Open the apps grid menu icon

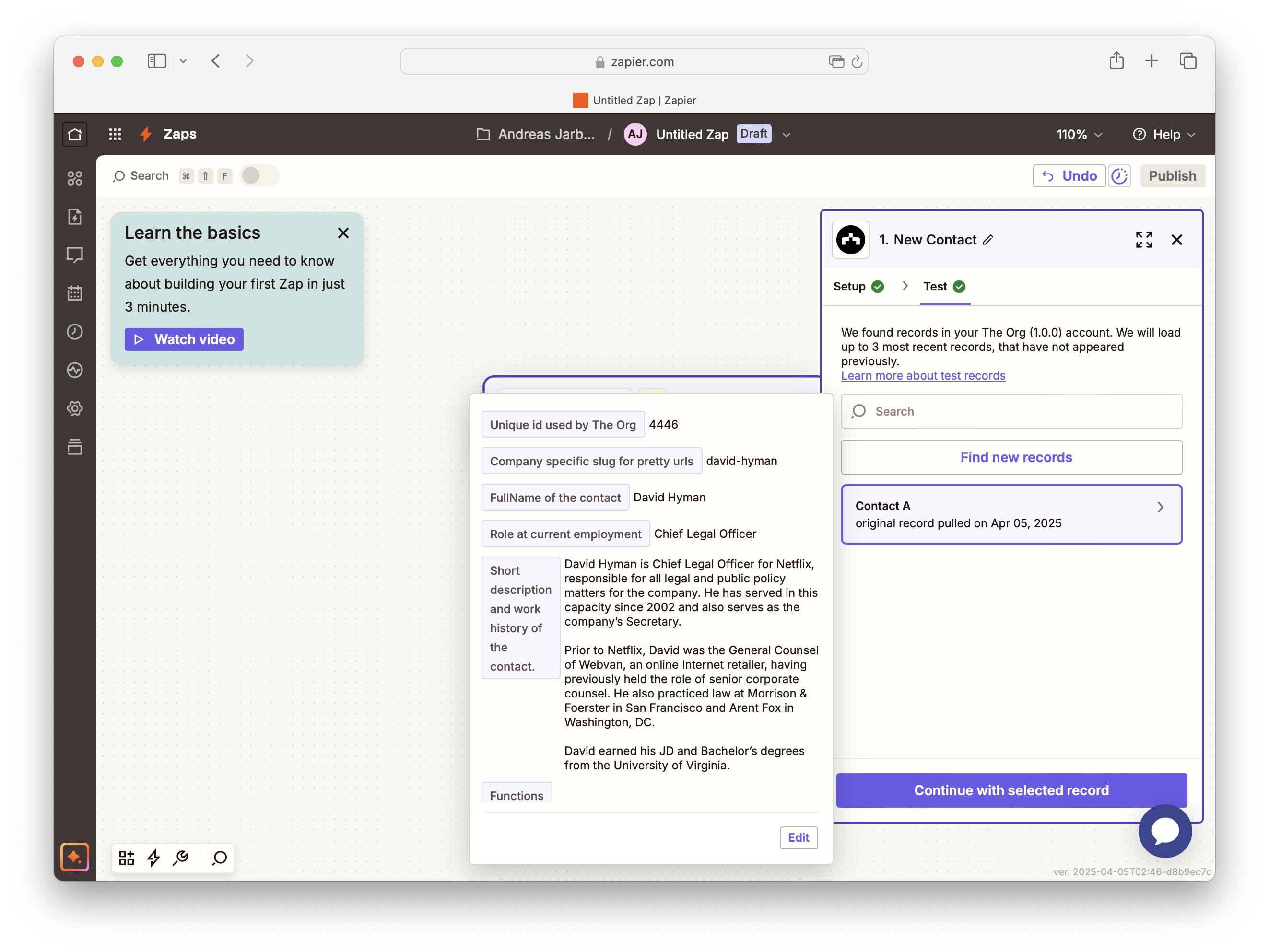pyautogui.click(x=115, y=134)
